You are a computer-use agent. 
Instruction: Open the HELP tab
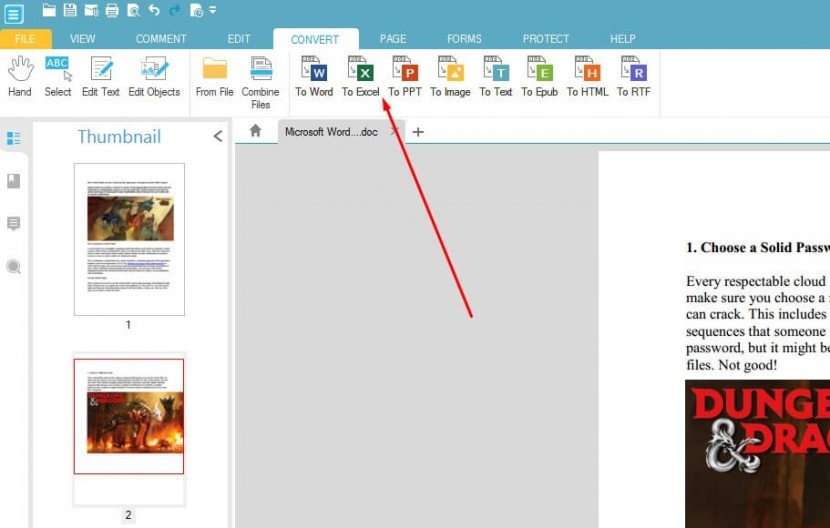(622, 39)
